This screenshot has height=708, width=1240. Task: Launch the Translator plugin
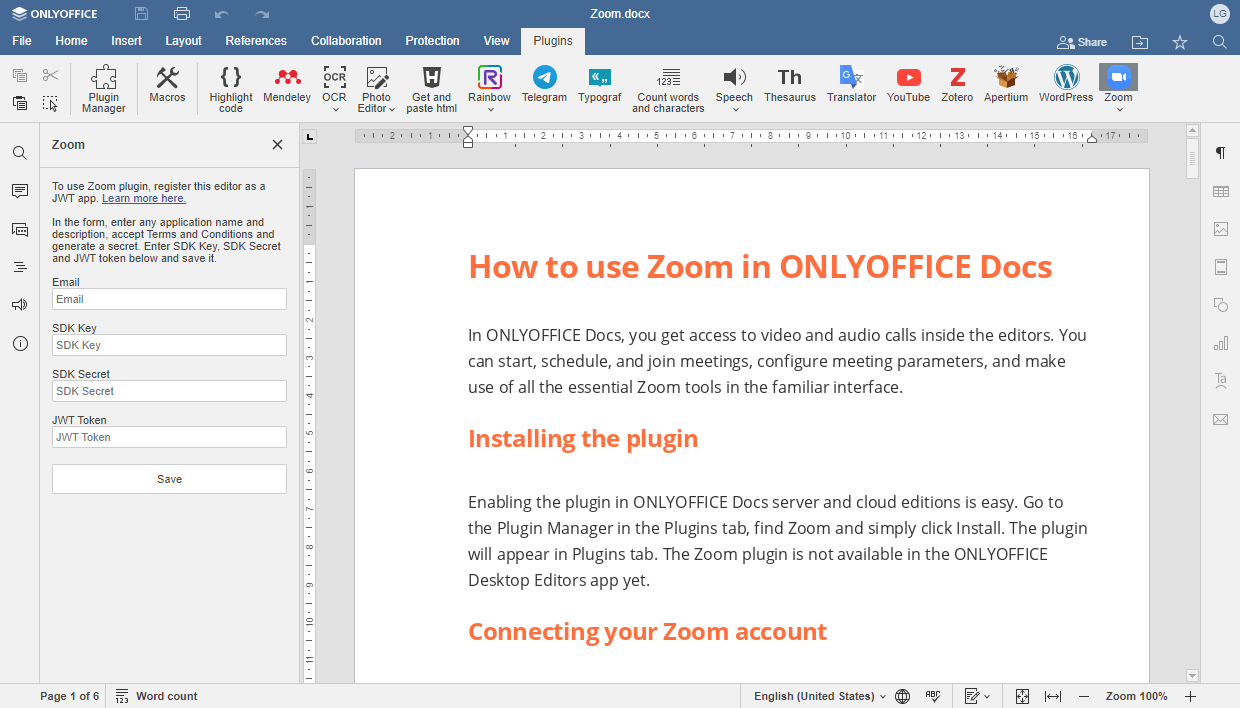point(851,84)
